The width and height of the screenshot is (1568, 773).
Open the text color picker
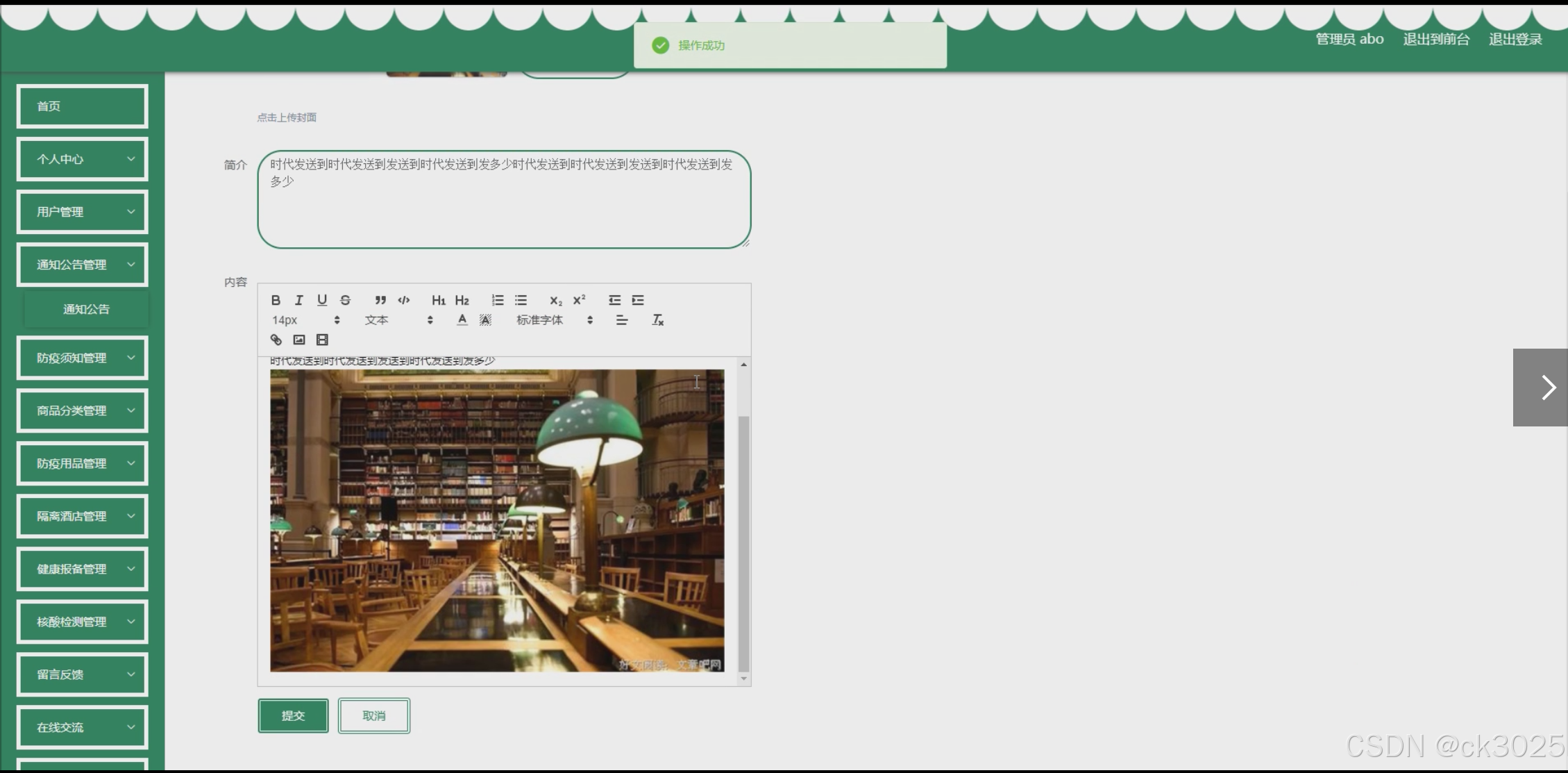point(462,320)
